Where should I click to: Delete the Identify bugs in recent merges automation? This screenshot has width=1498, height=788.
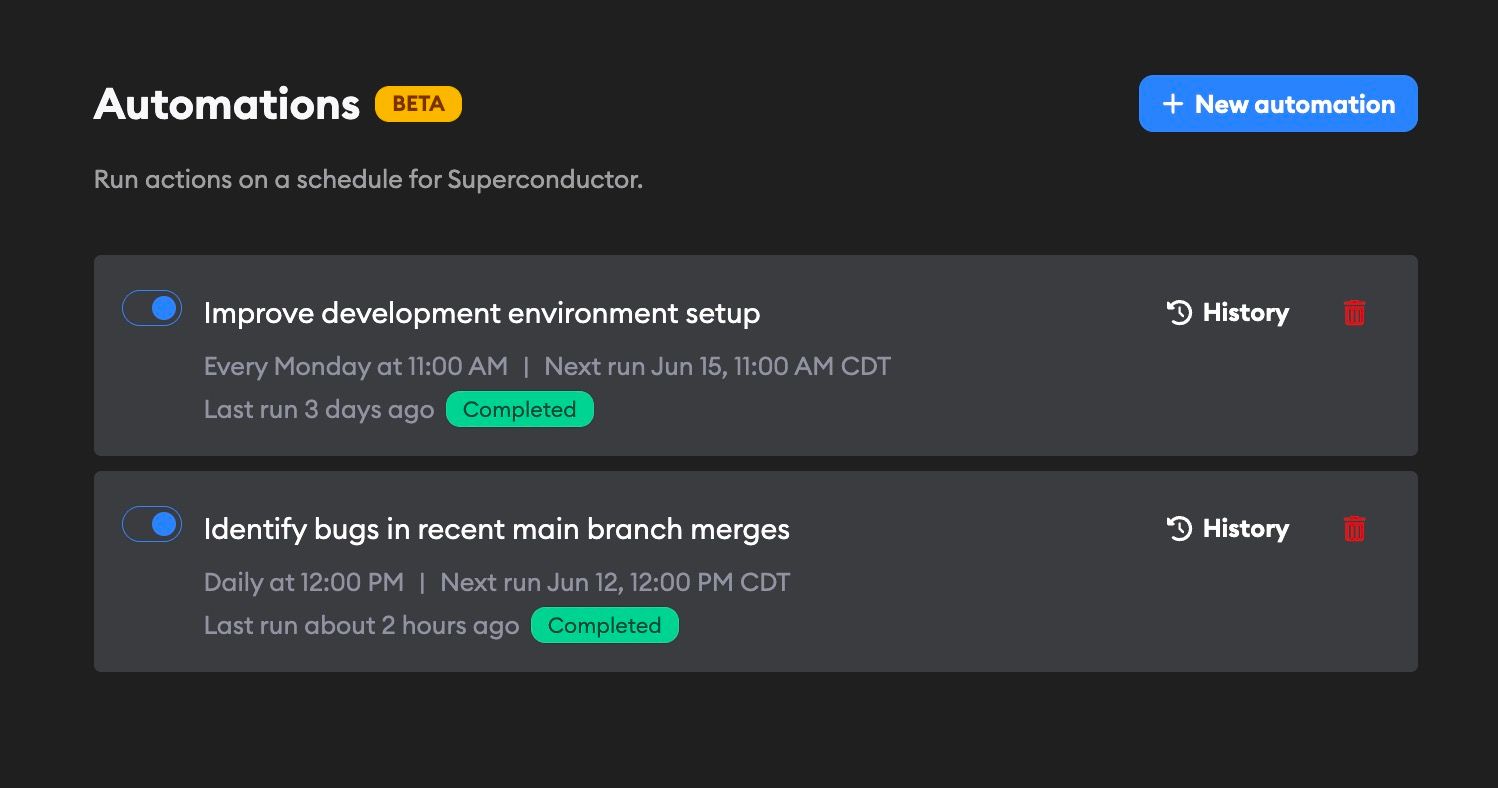pyautogui.click(x=1354, y=529)
